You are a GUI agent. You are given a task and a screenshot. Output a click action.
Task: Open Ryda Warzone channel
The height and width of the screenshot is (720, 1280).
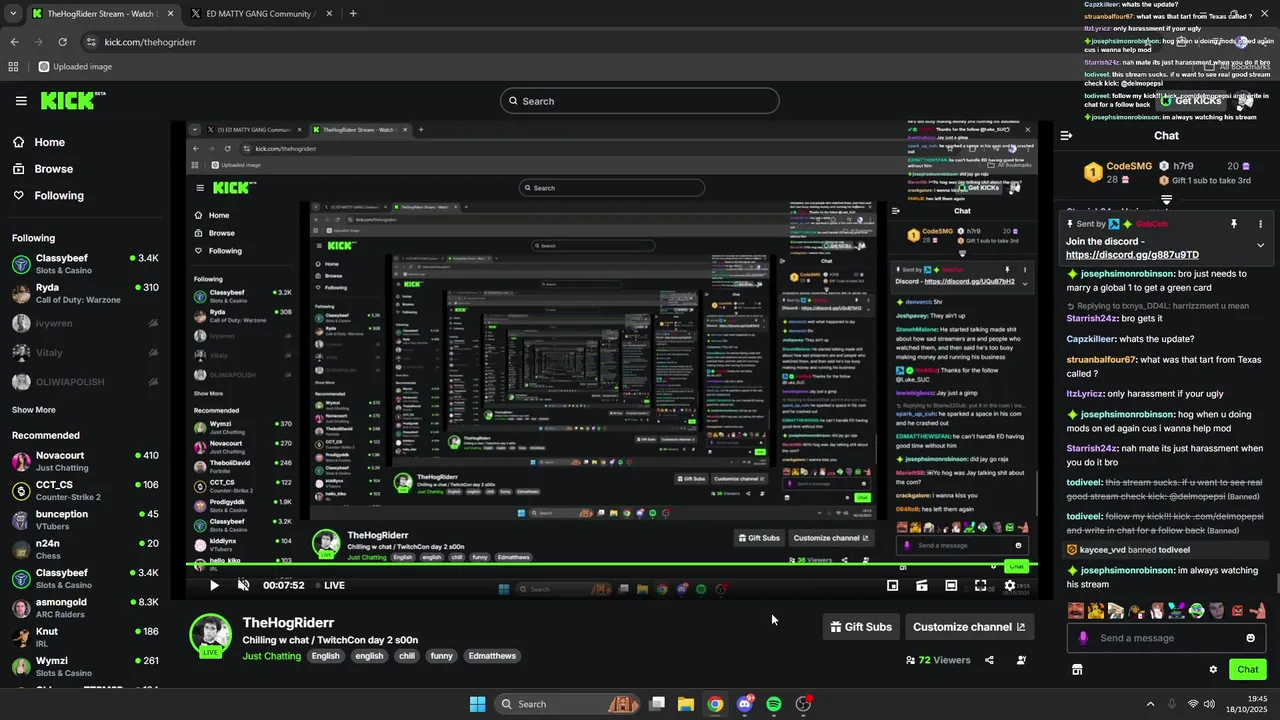(x=85, y=293)
